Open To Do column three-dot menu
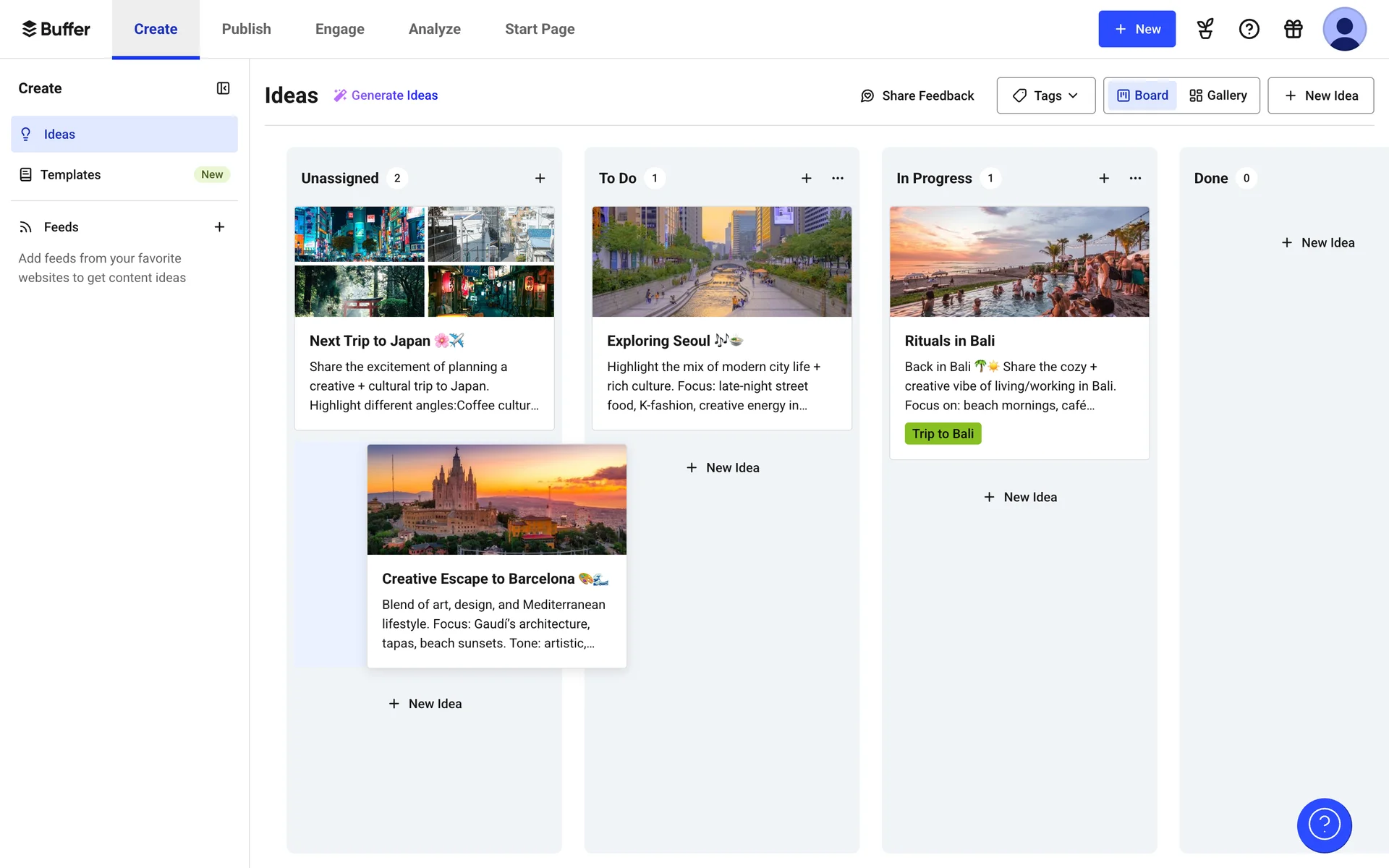Screen dimensions: 1389x868 click(x=838, y=178)
